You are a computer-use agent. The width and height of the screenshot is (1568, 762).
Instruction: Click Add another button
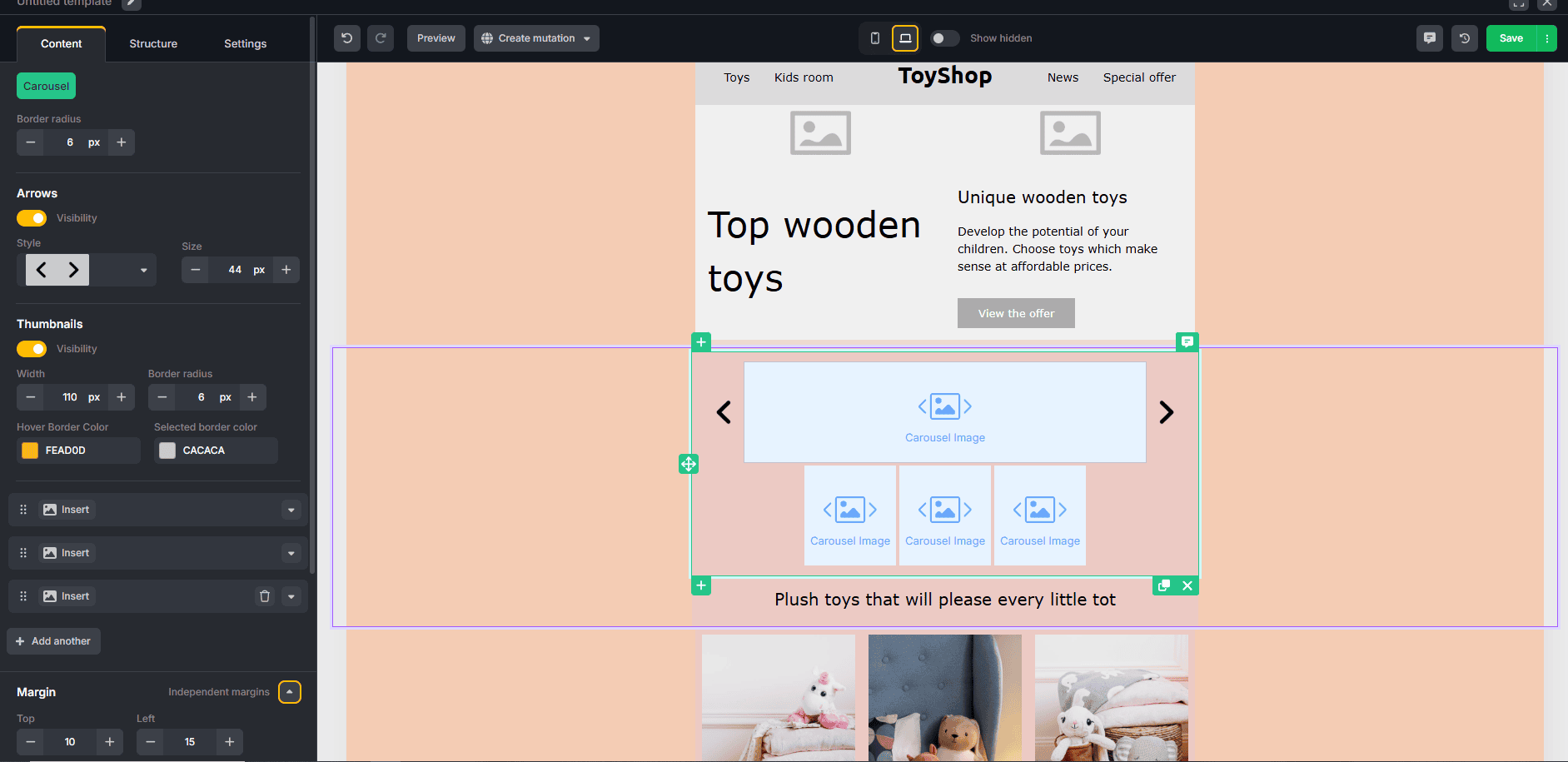tap(53, 641)
